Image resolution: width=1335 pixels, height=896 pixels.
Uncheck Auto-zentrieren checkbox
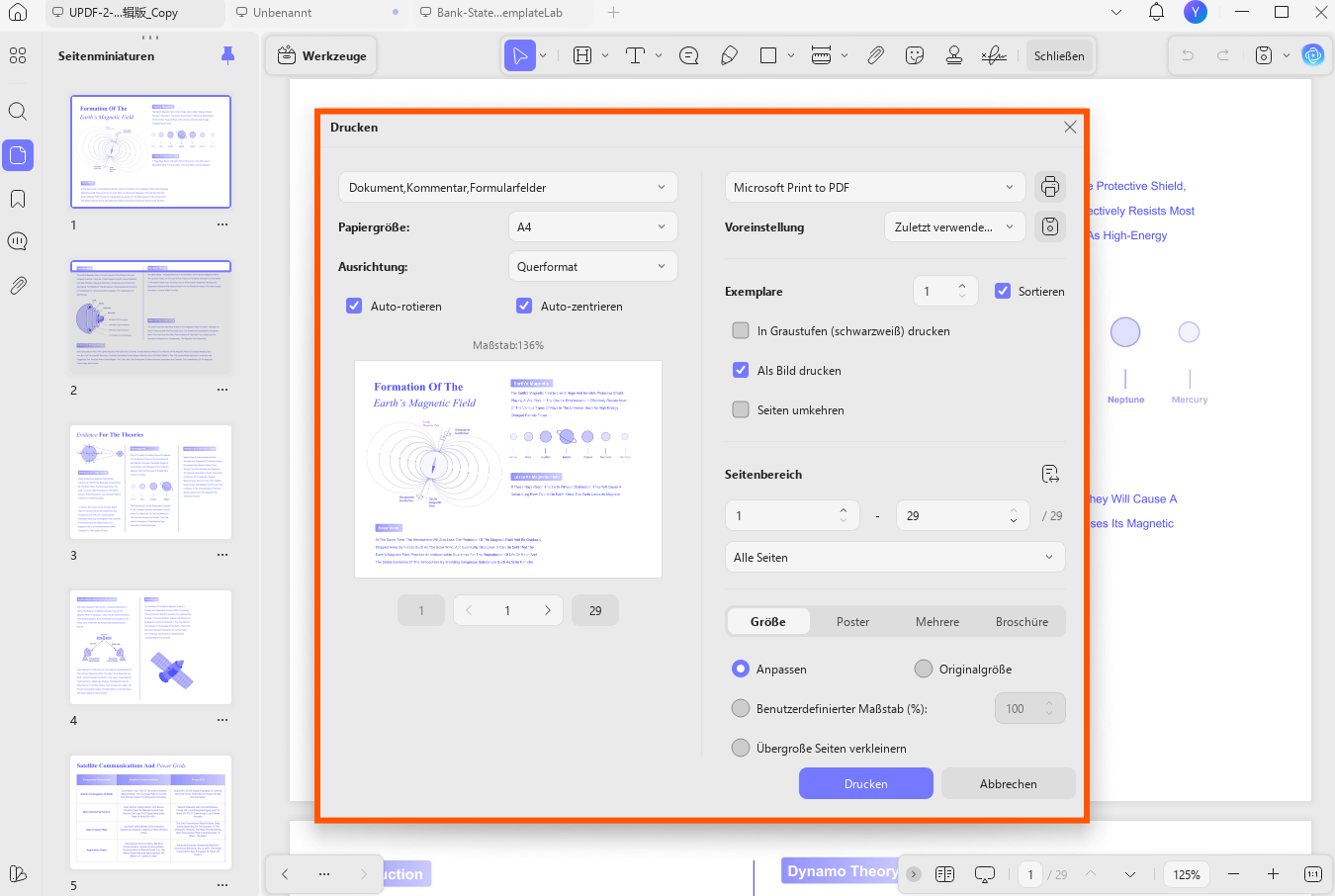524,306
